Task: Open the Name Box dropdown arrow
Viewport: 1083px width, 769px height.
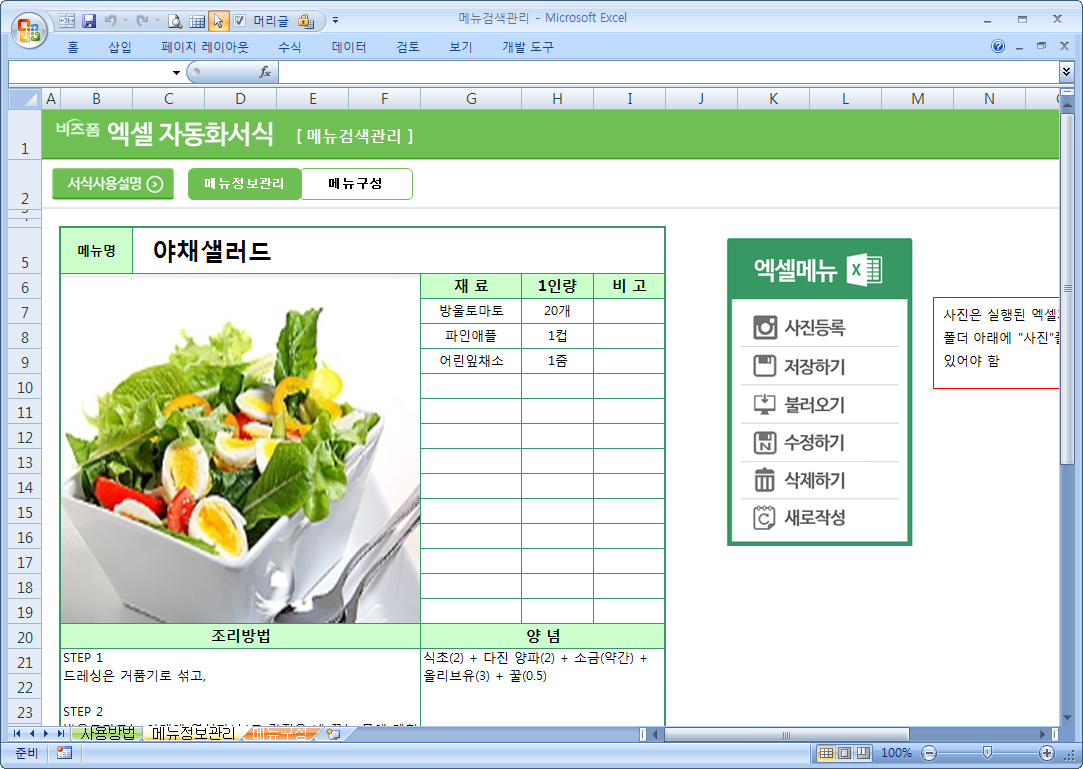Action: 176,72
